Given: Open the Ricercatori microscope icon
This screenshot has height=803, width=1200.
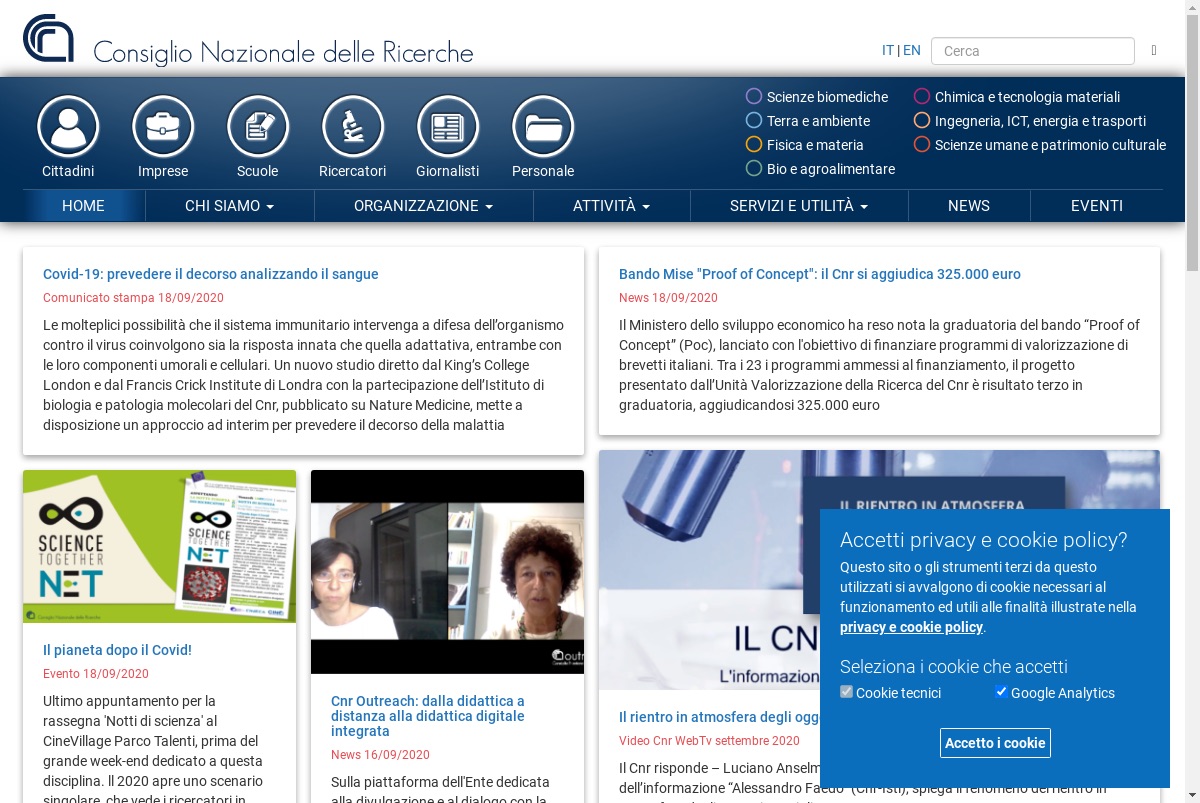Looking at the screenshot, I should pos(353,127).
